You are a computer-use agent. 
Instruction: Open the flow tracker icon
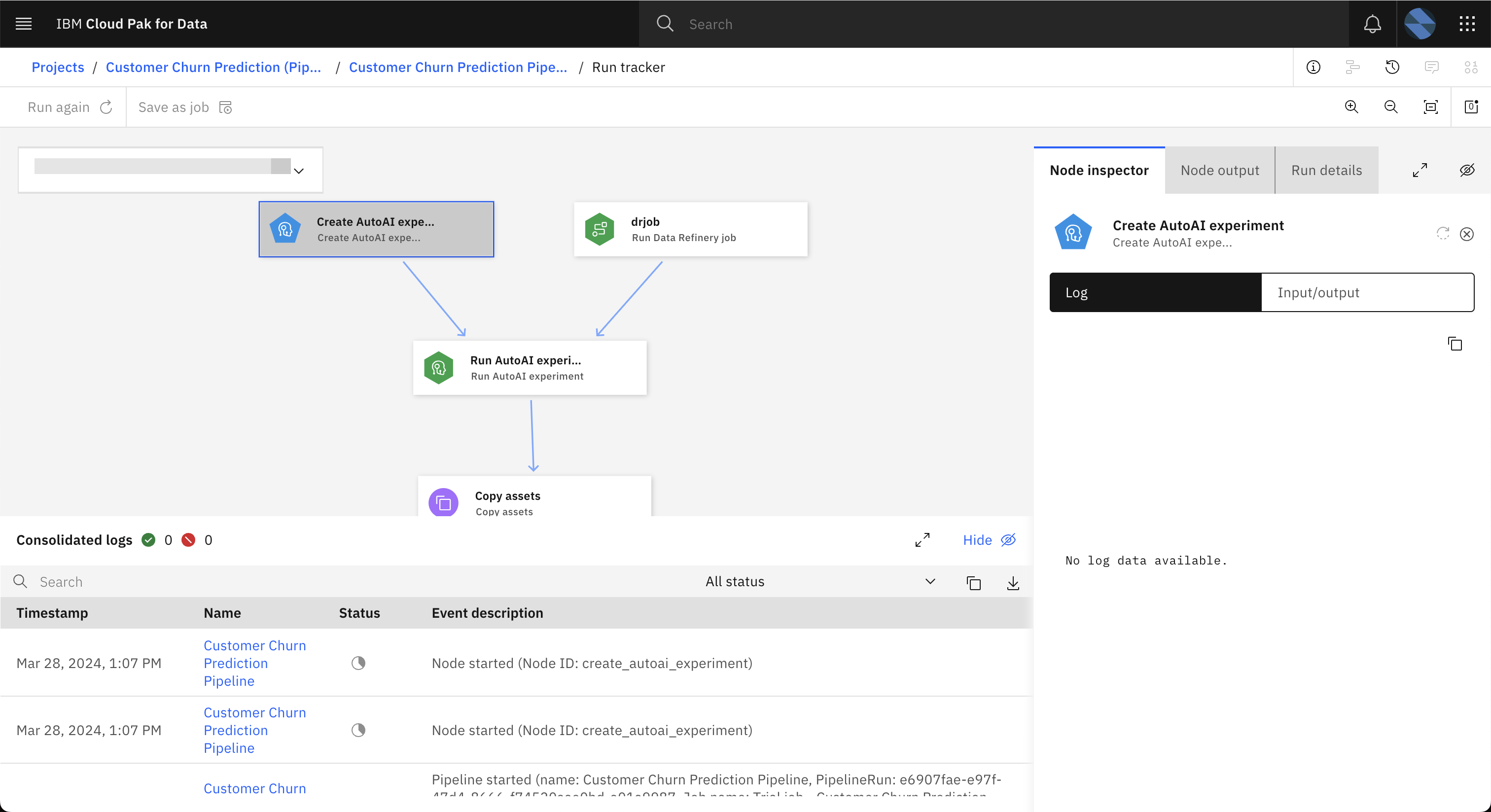tap(1352, 67)
